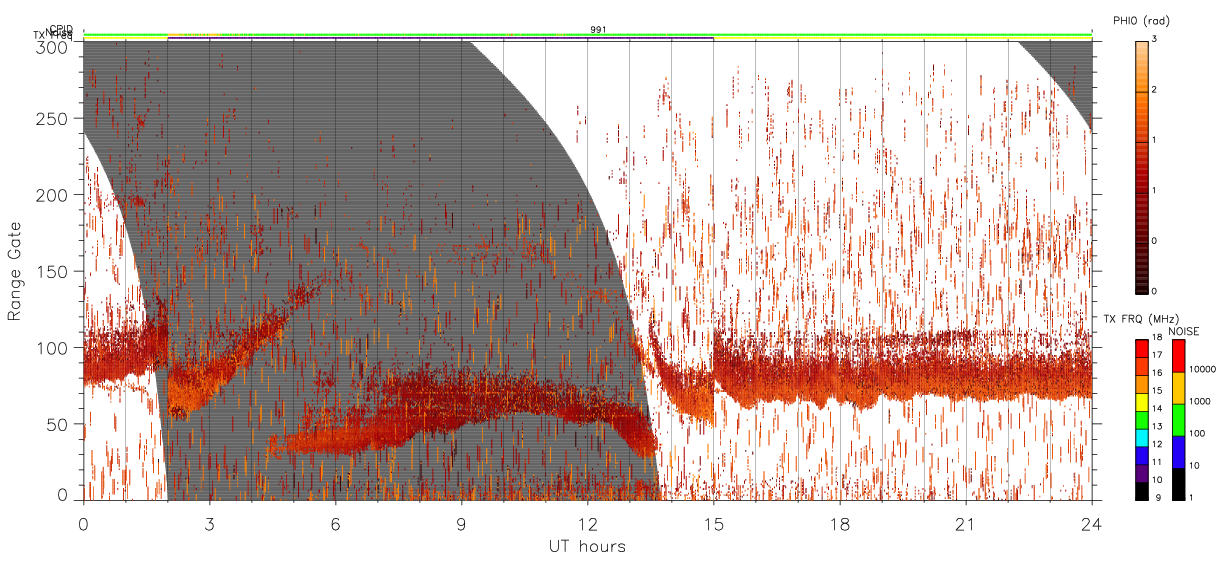Click the '991' label above the plot
1228x567 pixels.
pos(598,30)
